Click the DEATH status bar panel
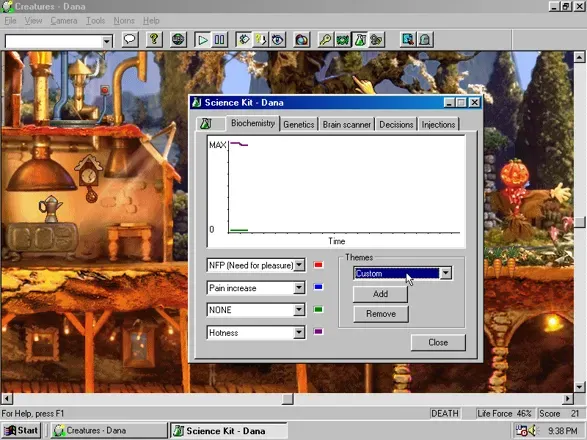Image resolution: width=587 pixels, height=440 pixels. pos(445,413)
